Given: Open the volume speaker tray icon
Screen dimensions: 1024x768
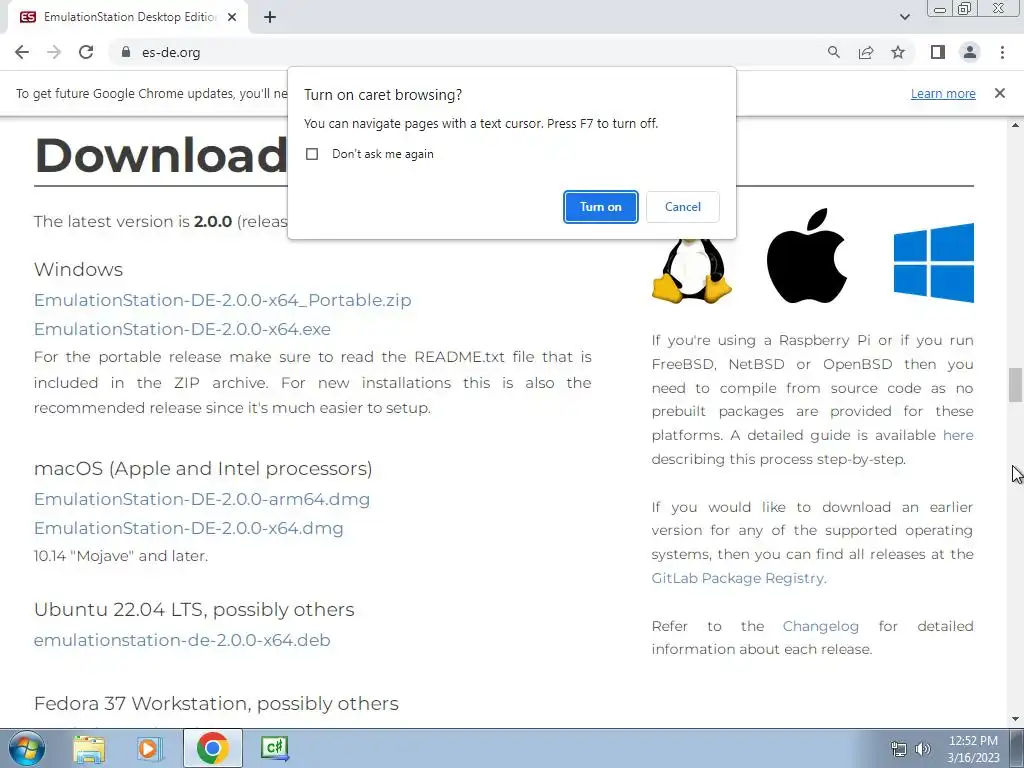Looking at the screenshot, I should [x=923, y=749].
